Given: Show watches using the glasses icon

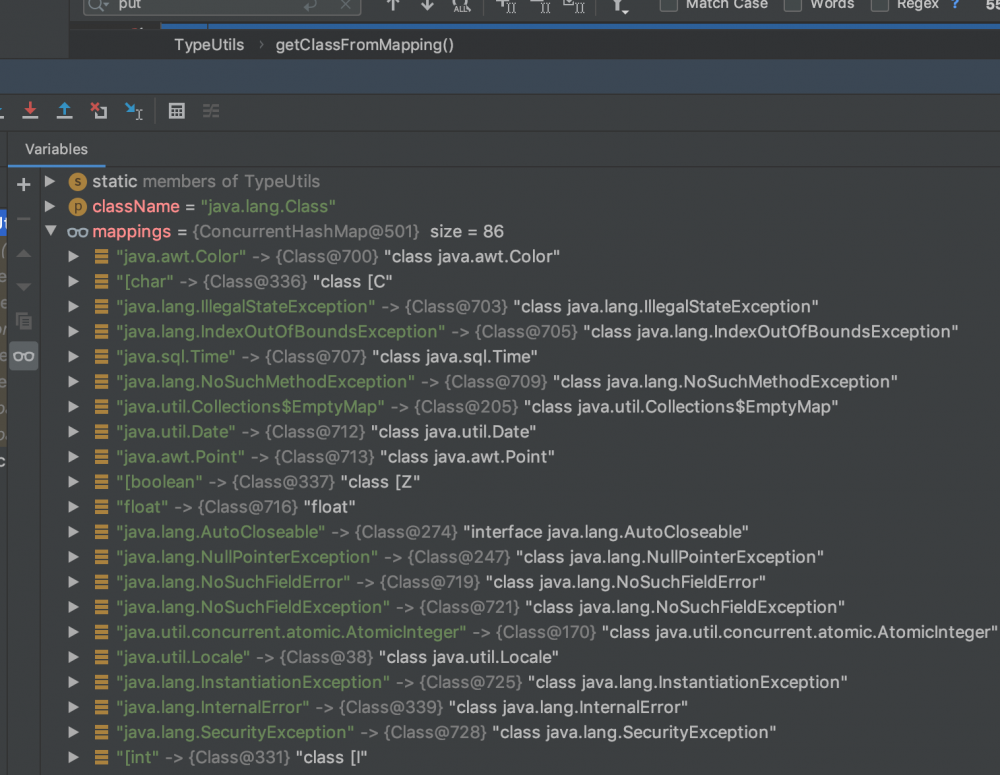Looking at the screenshot, I should (23, 355).
